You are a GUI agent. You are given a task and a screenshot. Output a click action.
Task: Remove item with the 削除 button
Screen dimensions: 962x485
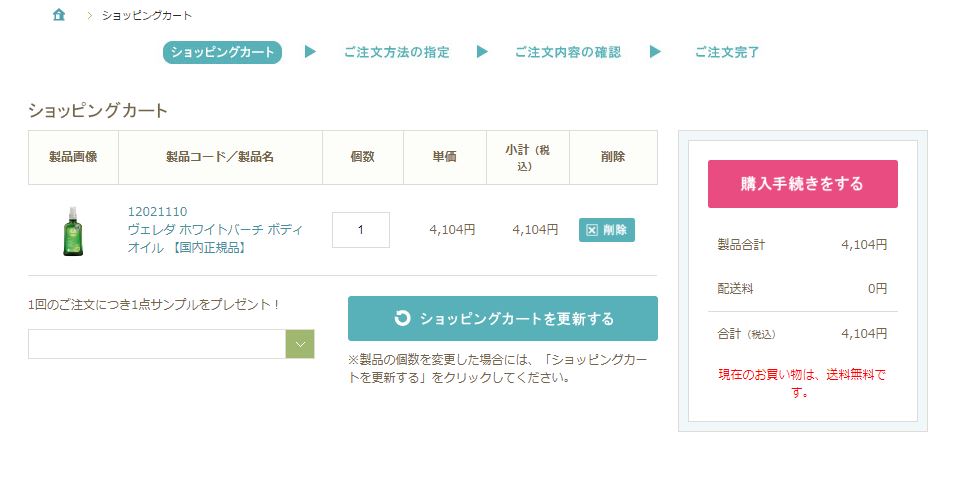(607, 230)
